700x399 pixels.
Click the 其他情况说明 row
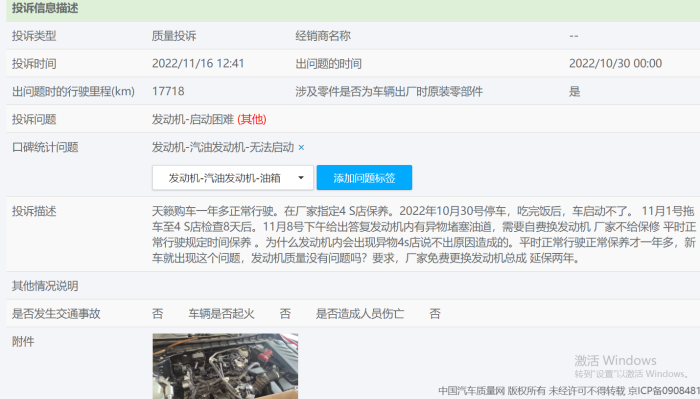click(x=353, y=286)
